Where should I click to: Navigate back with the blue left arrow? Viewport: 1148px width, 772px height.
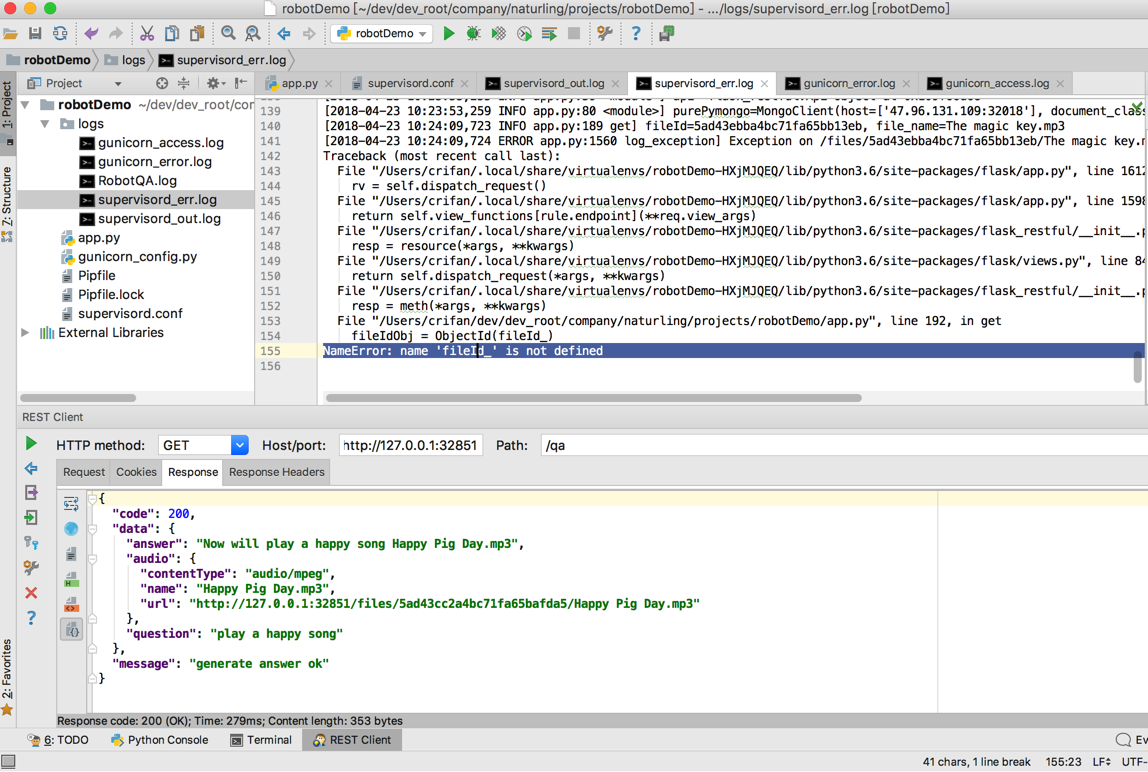point(284,34)
